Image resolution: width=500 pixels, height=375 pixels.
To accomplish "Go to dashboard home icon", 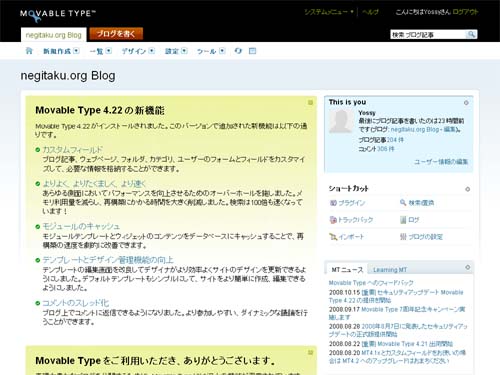I will [29, 51].
